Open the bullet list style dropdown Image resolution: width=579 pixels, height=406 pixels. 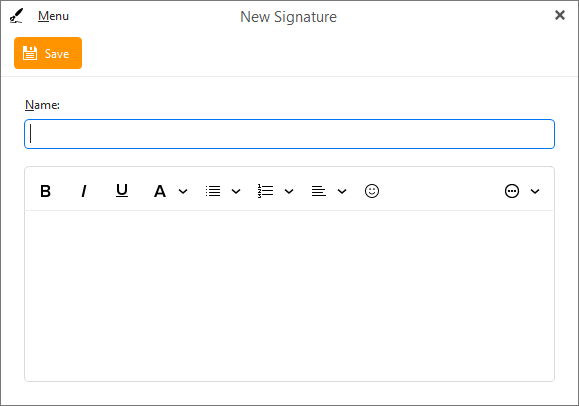click(x=236, y=191)
